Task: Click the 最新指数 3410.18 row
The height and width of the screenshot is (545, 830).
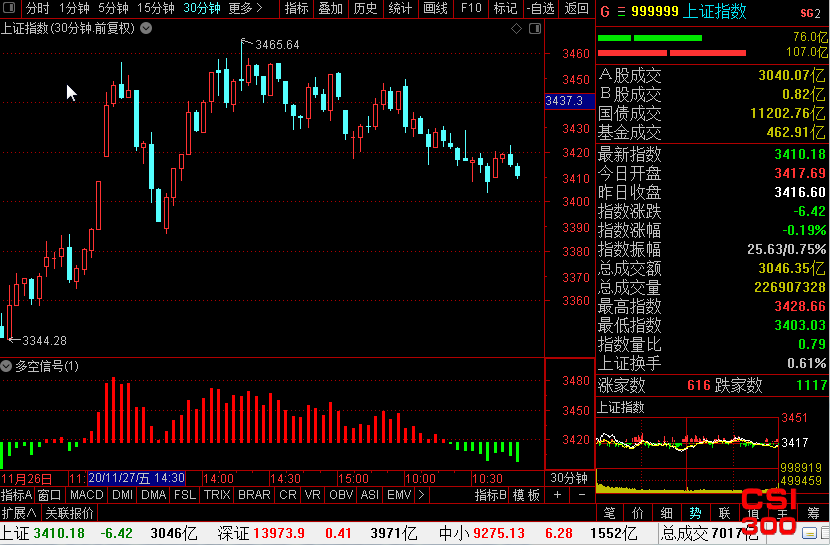Action: pos(712,155)
